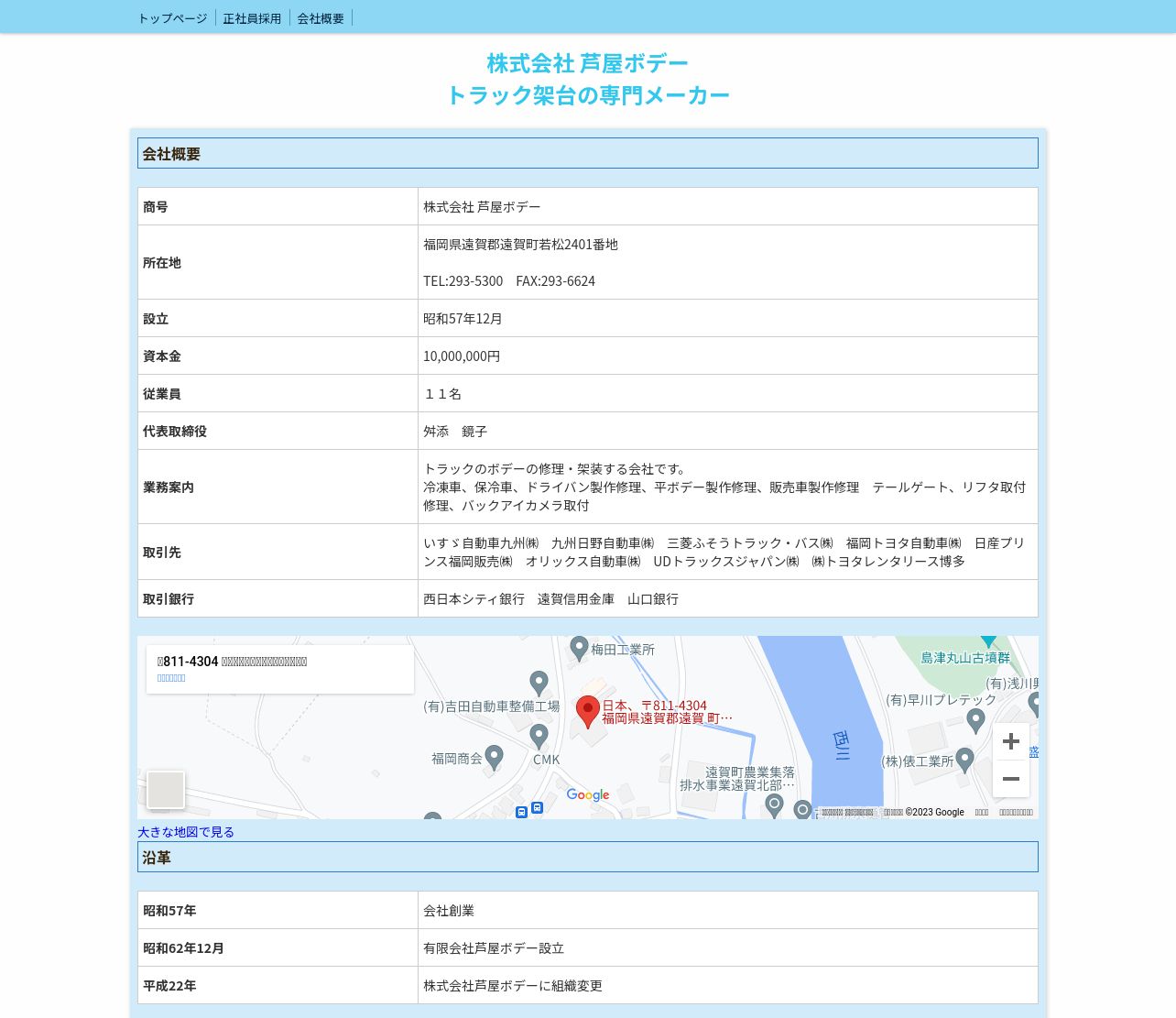The height and width of the screenshot is (1018, 1176).
Task: Click the 有限会社芦屋ボデー設立 cell
Action: 727,947
